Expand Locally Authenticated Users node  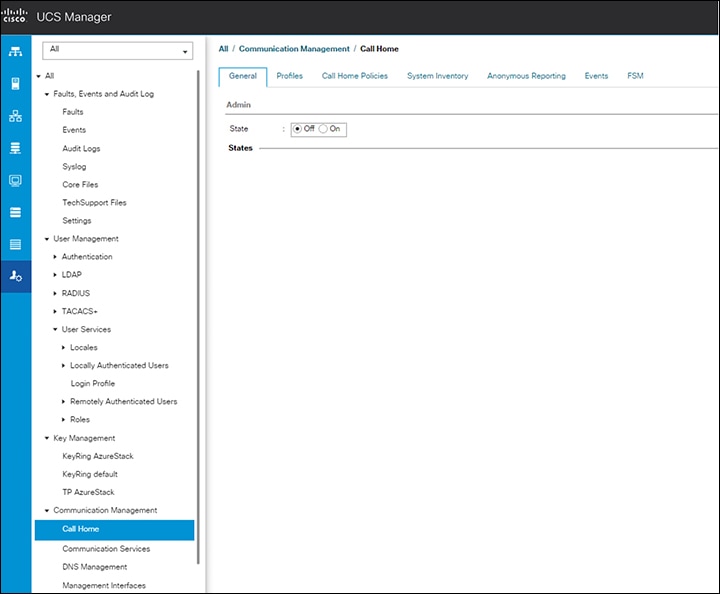click(x=63, y=366)
